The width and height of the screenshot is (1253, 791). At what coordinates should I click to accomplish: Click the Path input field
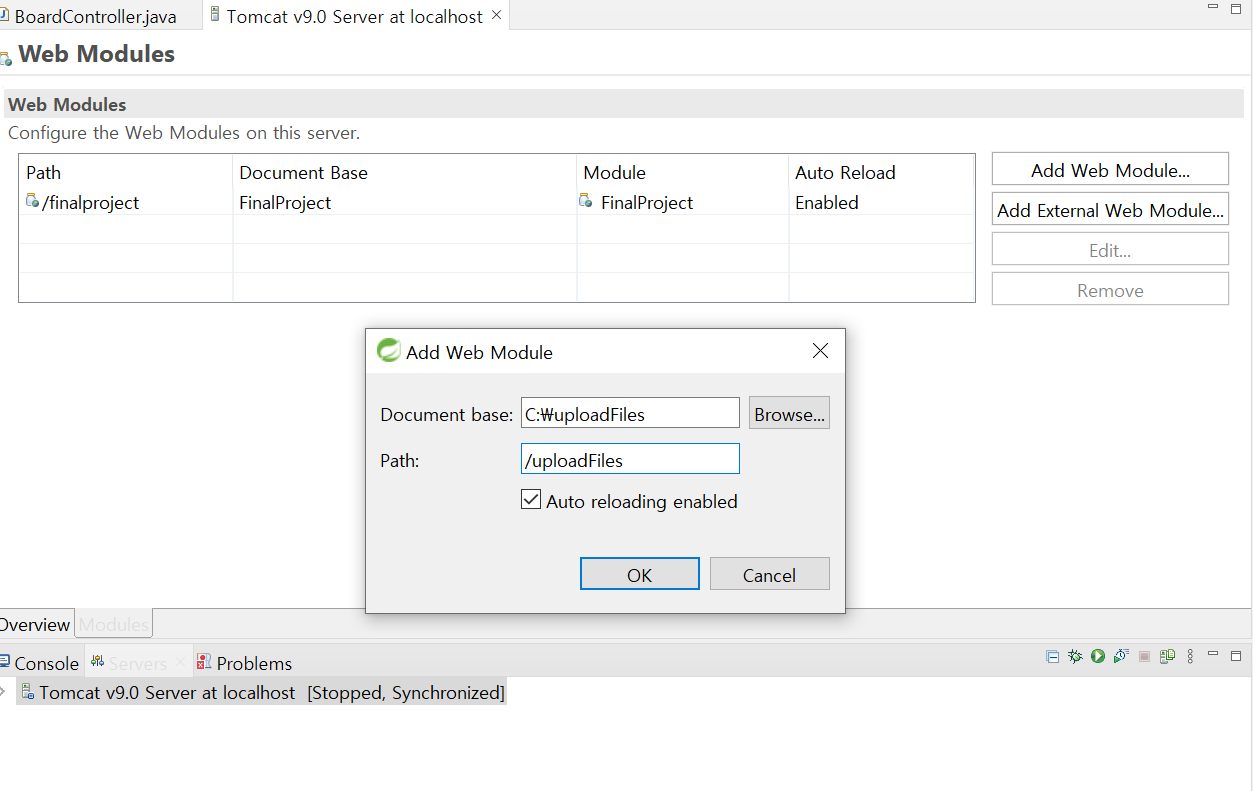(x=630, y=459)
